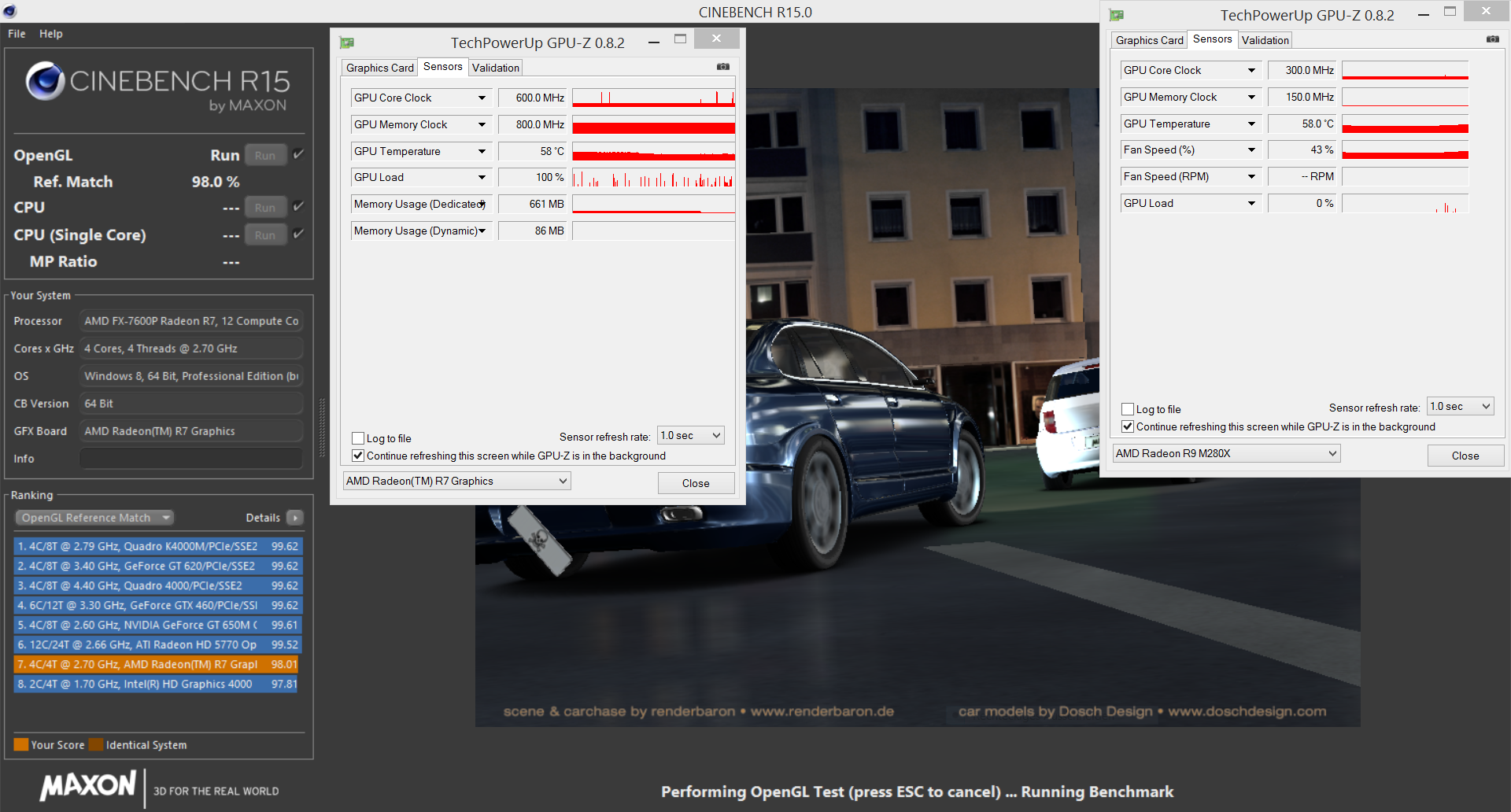Select ranking row 5 NVIDIA GeForce GT 650M
The image size is (1511, 812).
pos(158,625)
